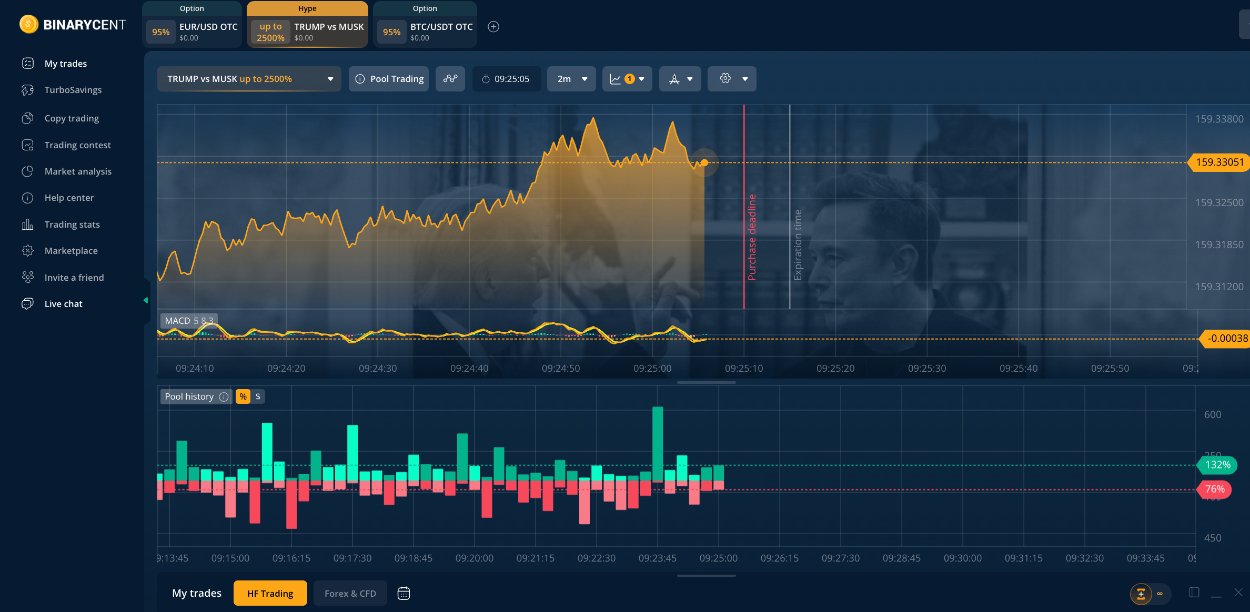Click the Binarycent logo
1250x612 pixels.
click(x=72, y=24)
